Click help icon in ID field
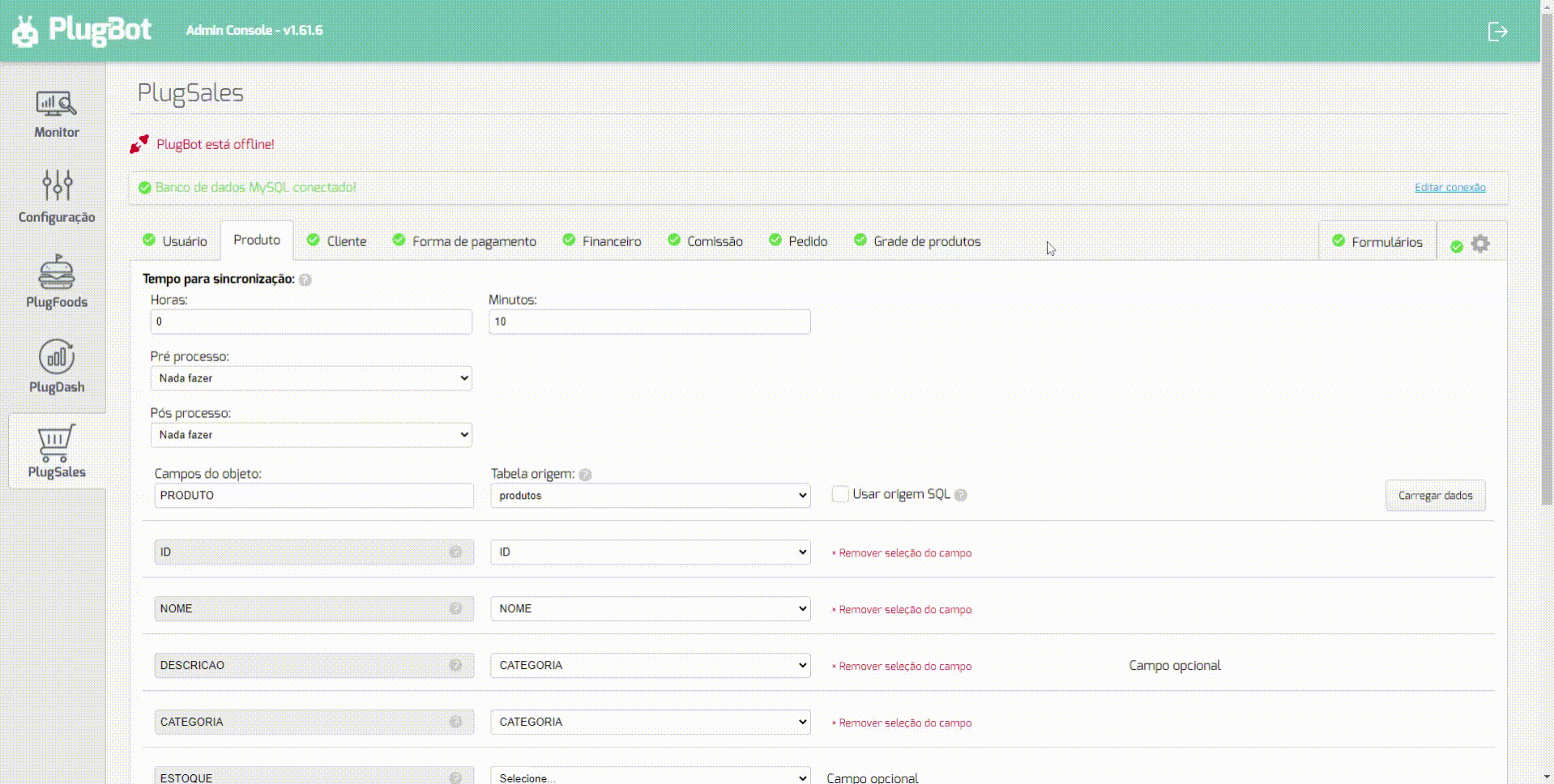This screenshot has height=784, width=1554. [x=456, y=552]
